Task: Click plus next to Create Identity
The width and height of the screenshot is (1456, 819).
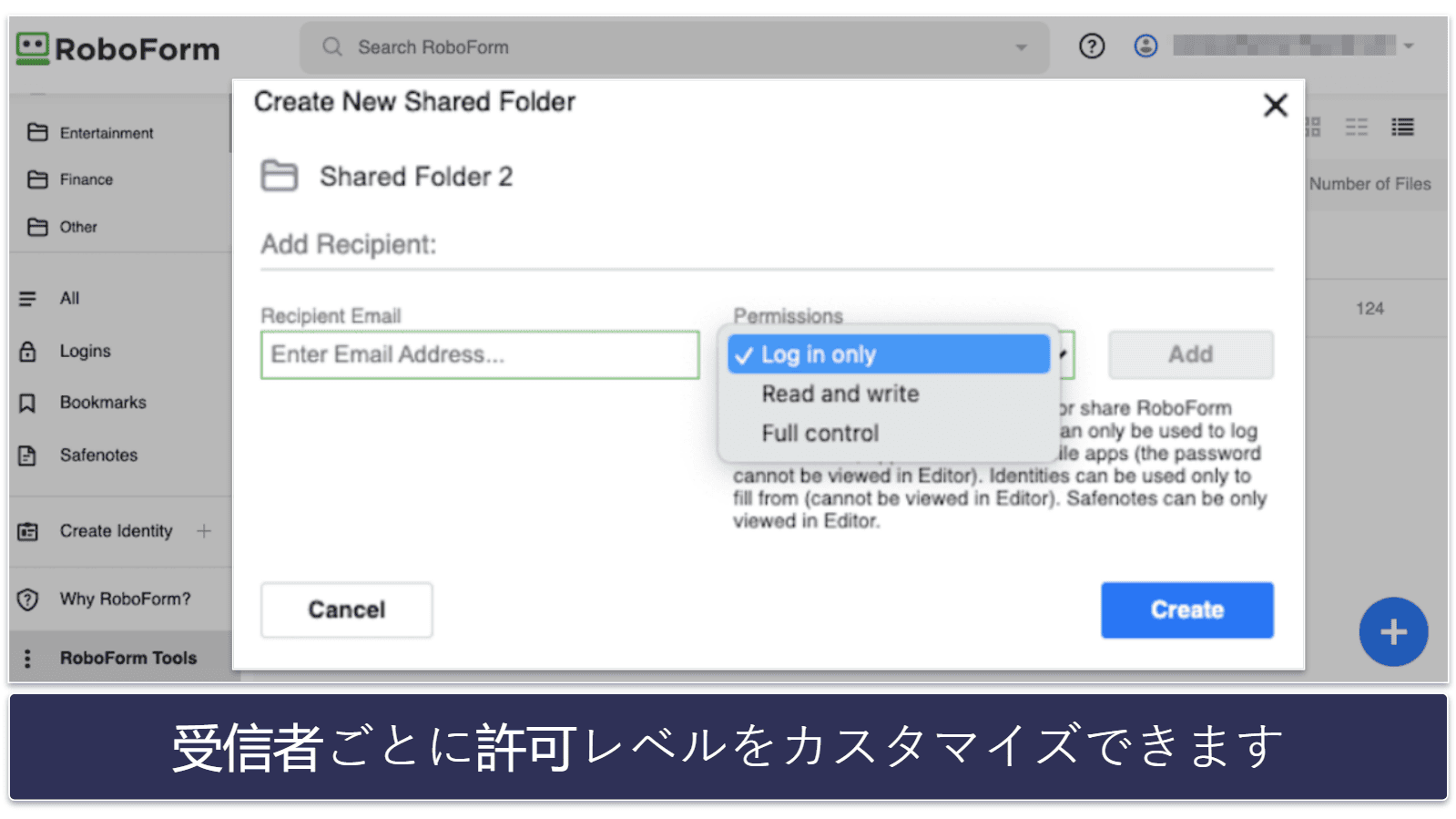Action: coord(204,530)
